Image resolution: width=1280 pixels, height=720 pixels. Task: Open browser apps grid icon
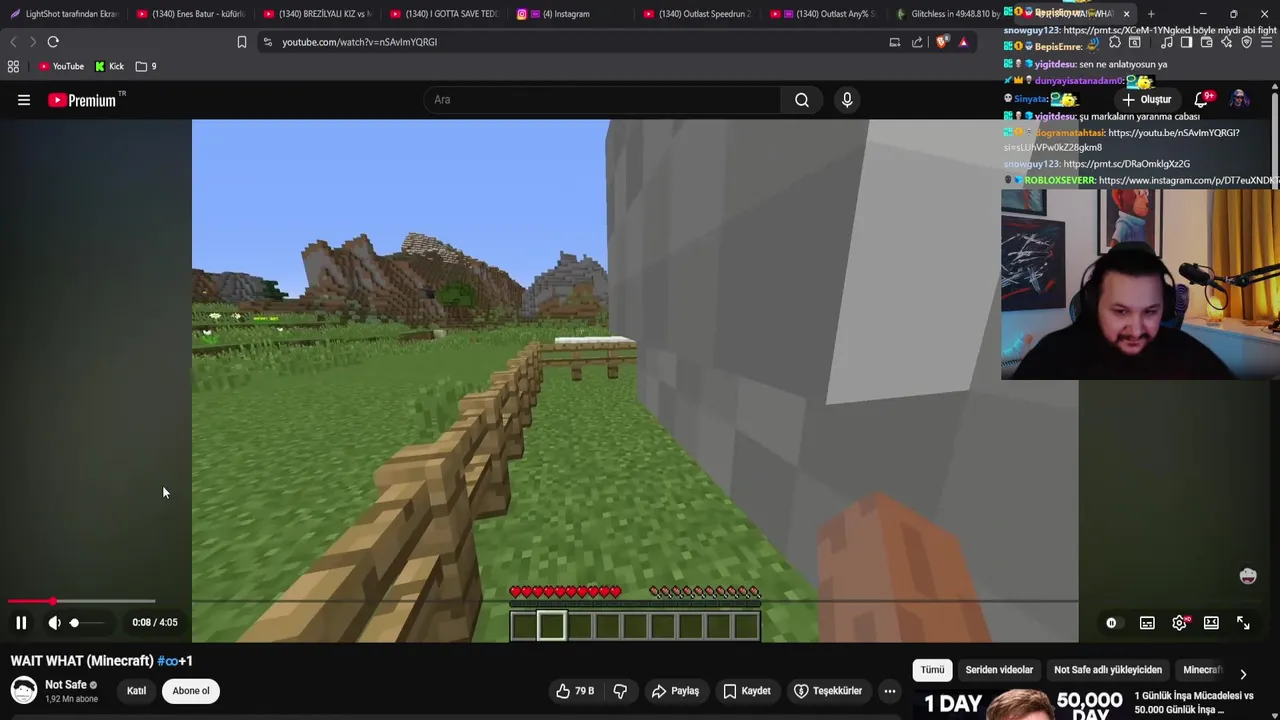(x=13, y=66)
